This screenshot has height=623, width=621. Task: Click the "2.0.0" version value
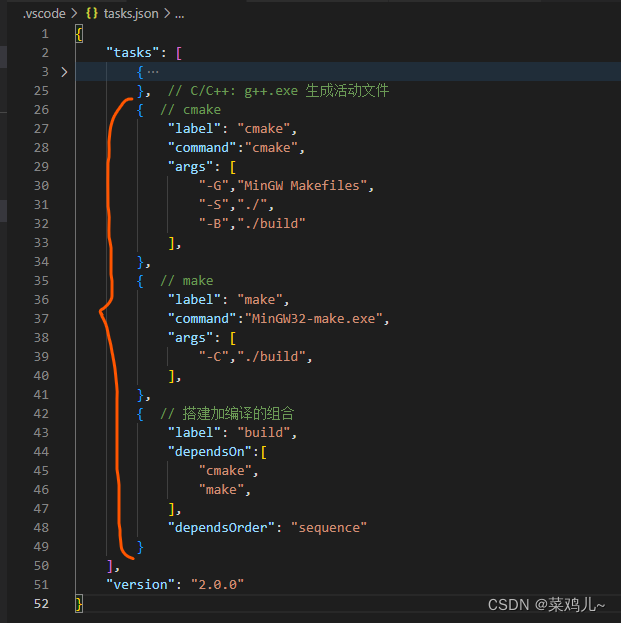pyautogui.click(x=217, y=584)
